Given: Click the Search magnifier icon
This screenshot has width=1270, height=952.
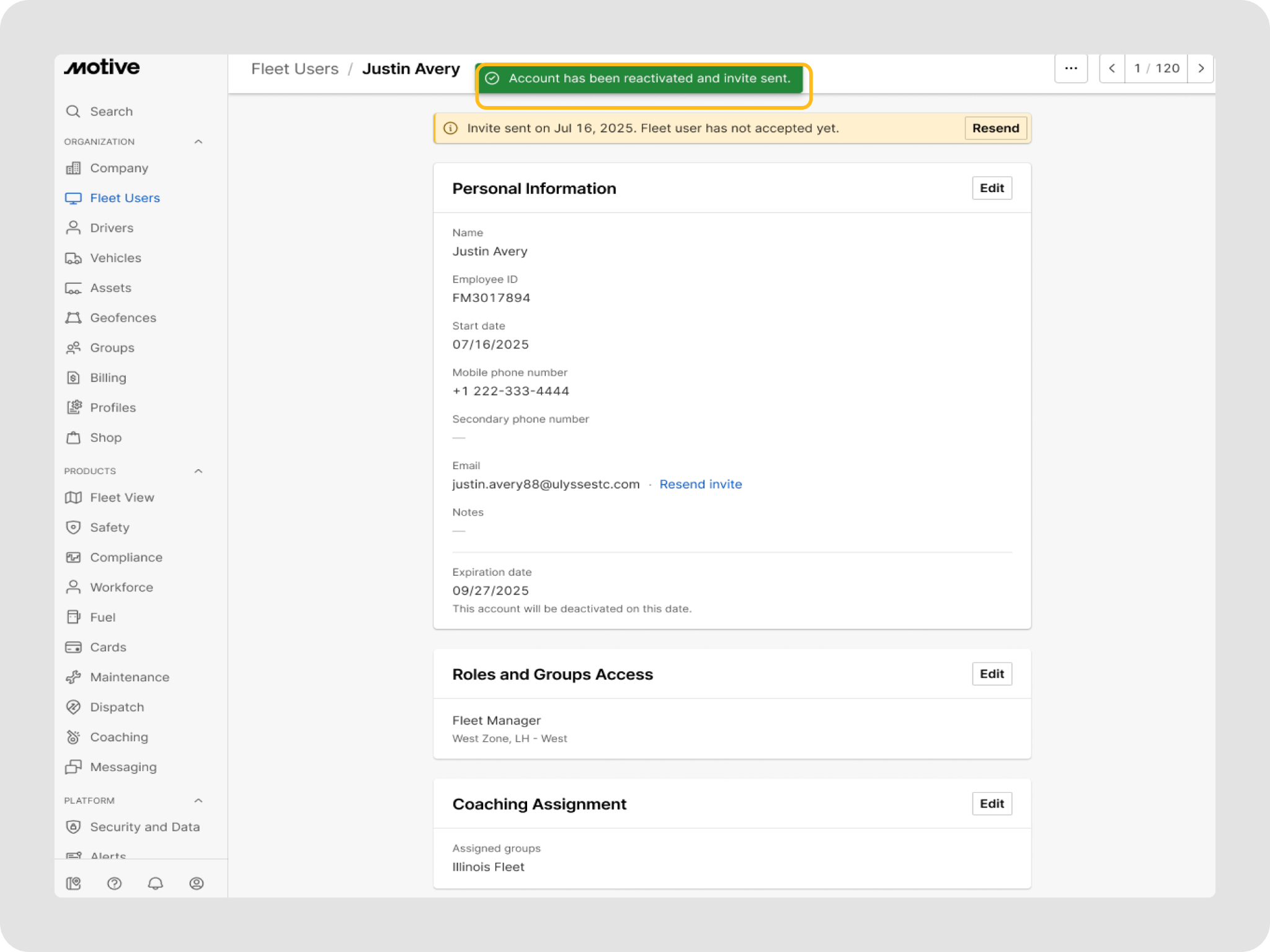Looking at the screenshot, I should tap(73, 112).
